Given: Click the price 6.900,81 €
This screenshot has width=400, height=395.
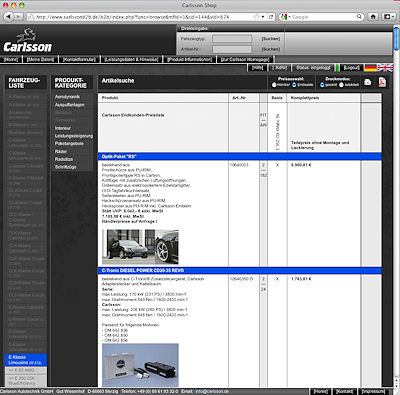Looking at the screenshot, I should coord(301,165).
